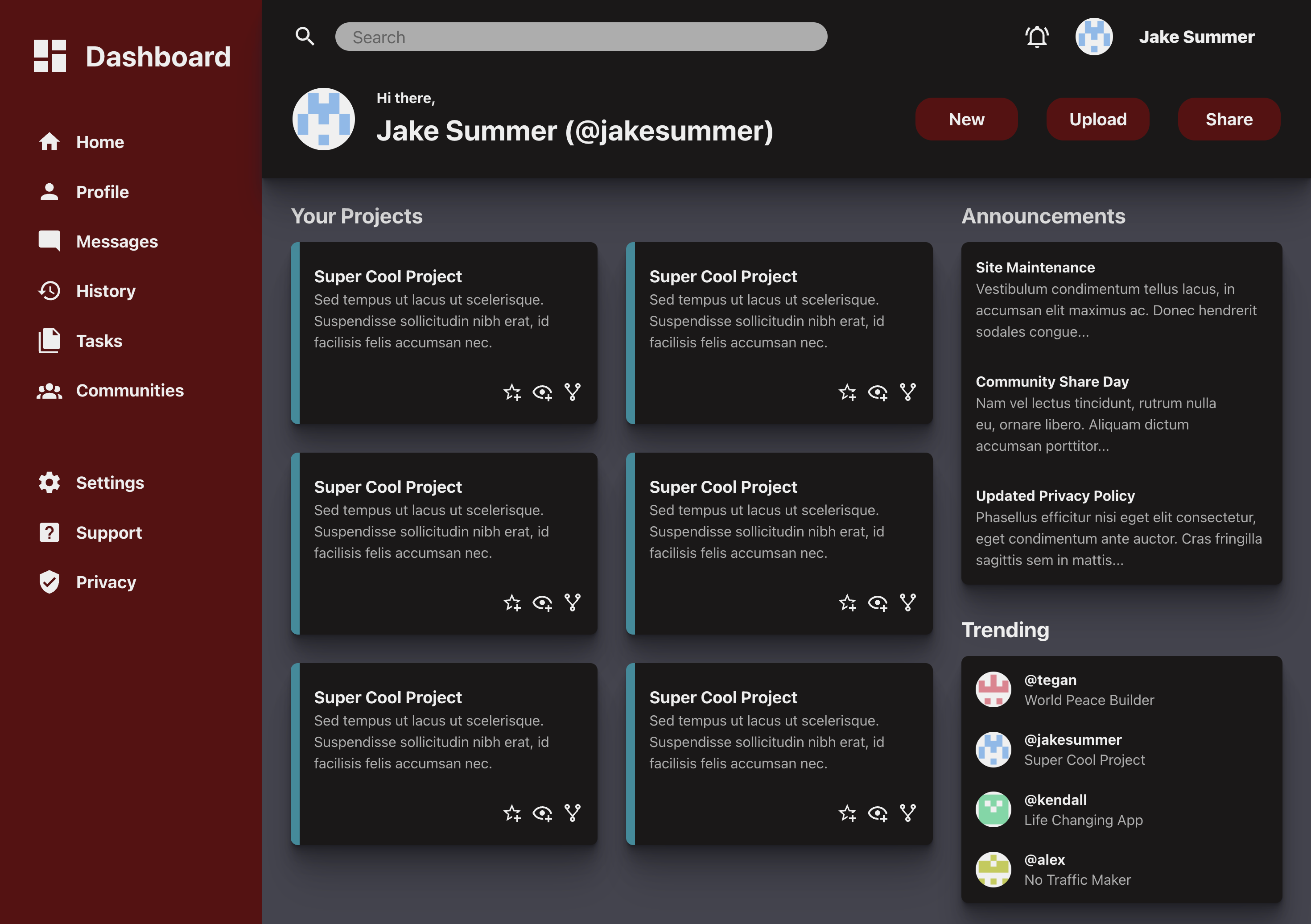1311x924 pixels.
Task: Click inside the Search field
Action: pos(581,37)
